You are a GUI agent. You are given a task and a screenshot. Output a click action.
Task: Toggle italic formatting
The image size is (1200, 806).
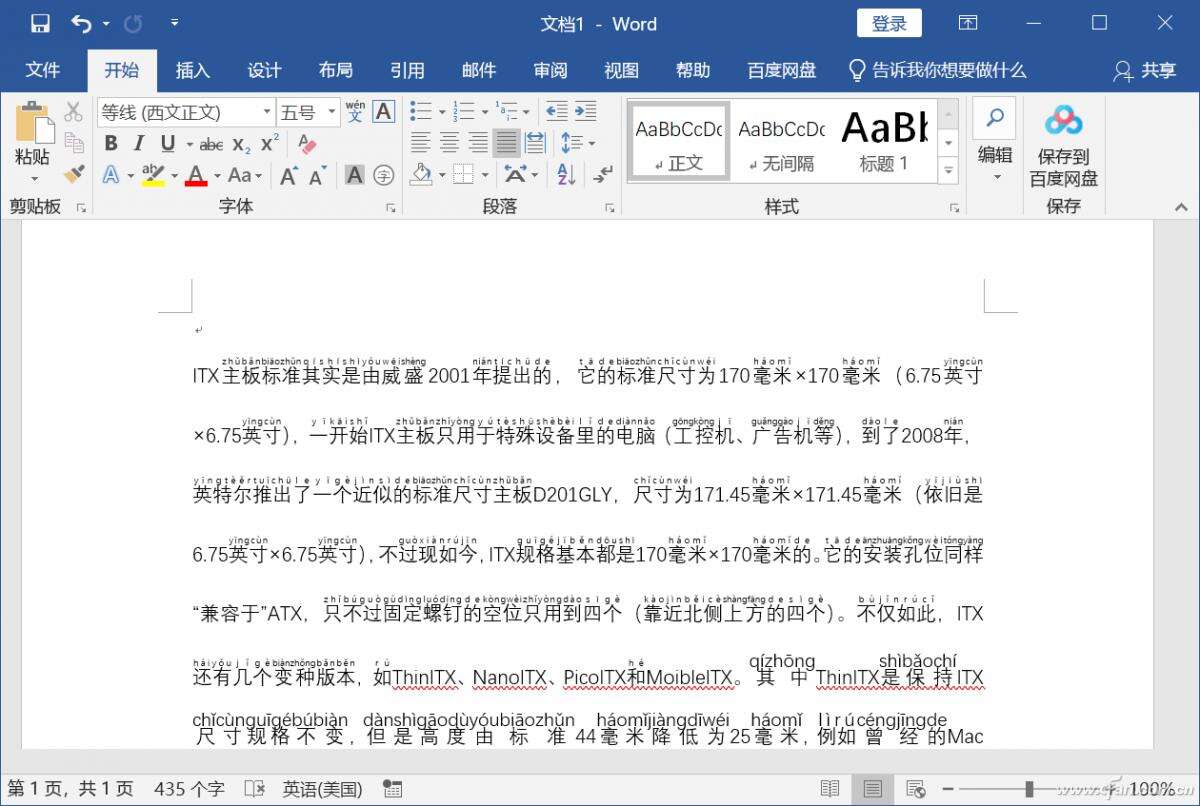[139, 144]
